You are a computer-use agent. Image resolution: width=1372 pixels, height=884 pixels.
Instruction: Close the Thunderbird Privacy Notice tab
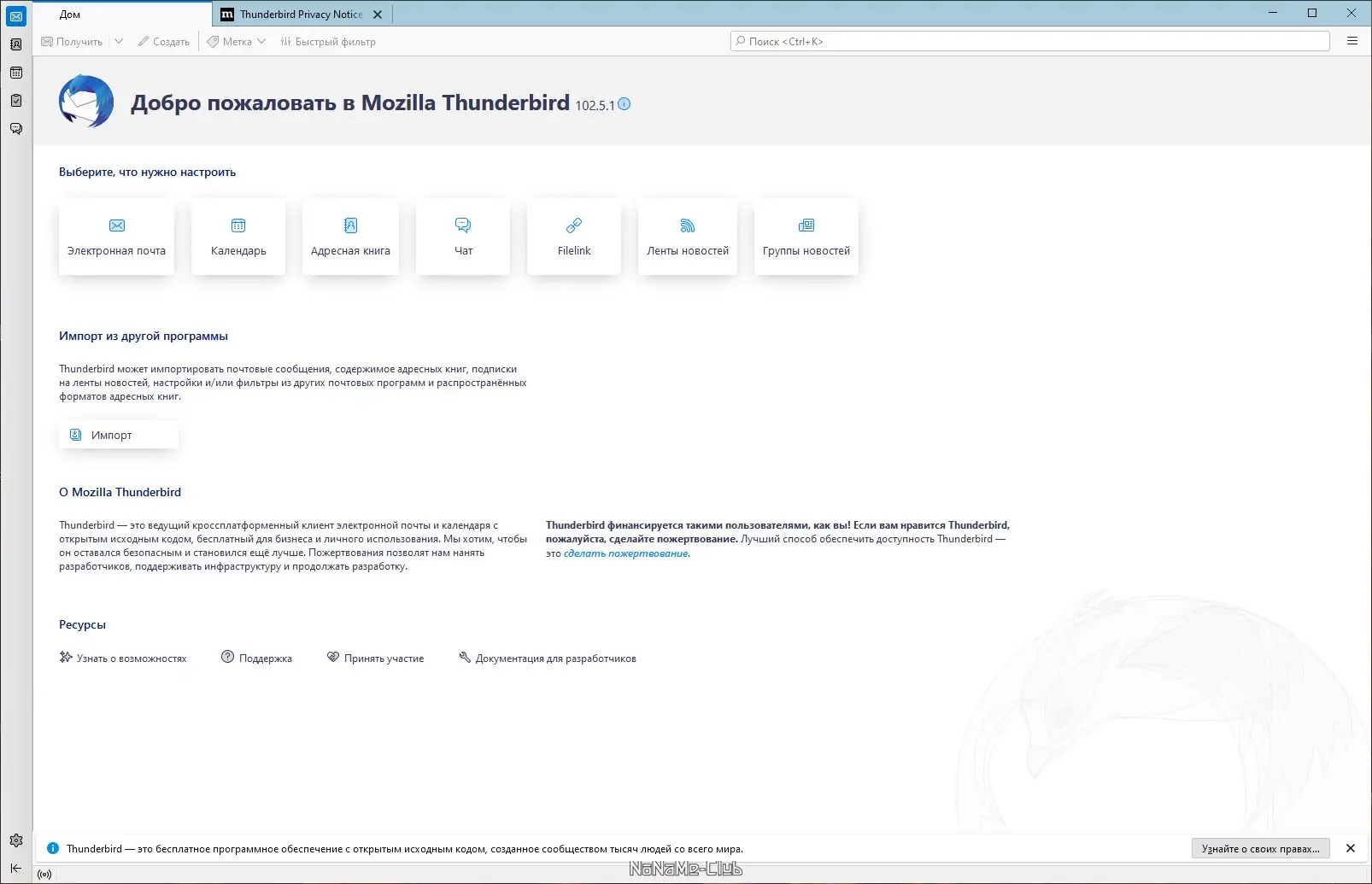378,15
